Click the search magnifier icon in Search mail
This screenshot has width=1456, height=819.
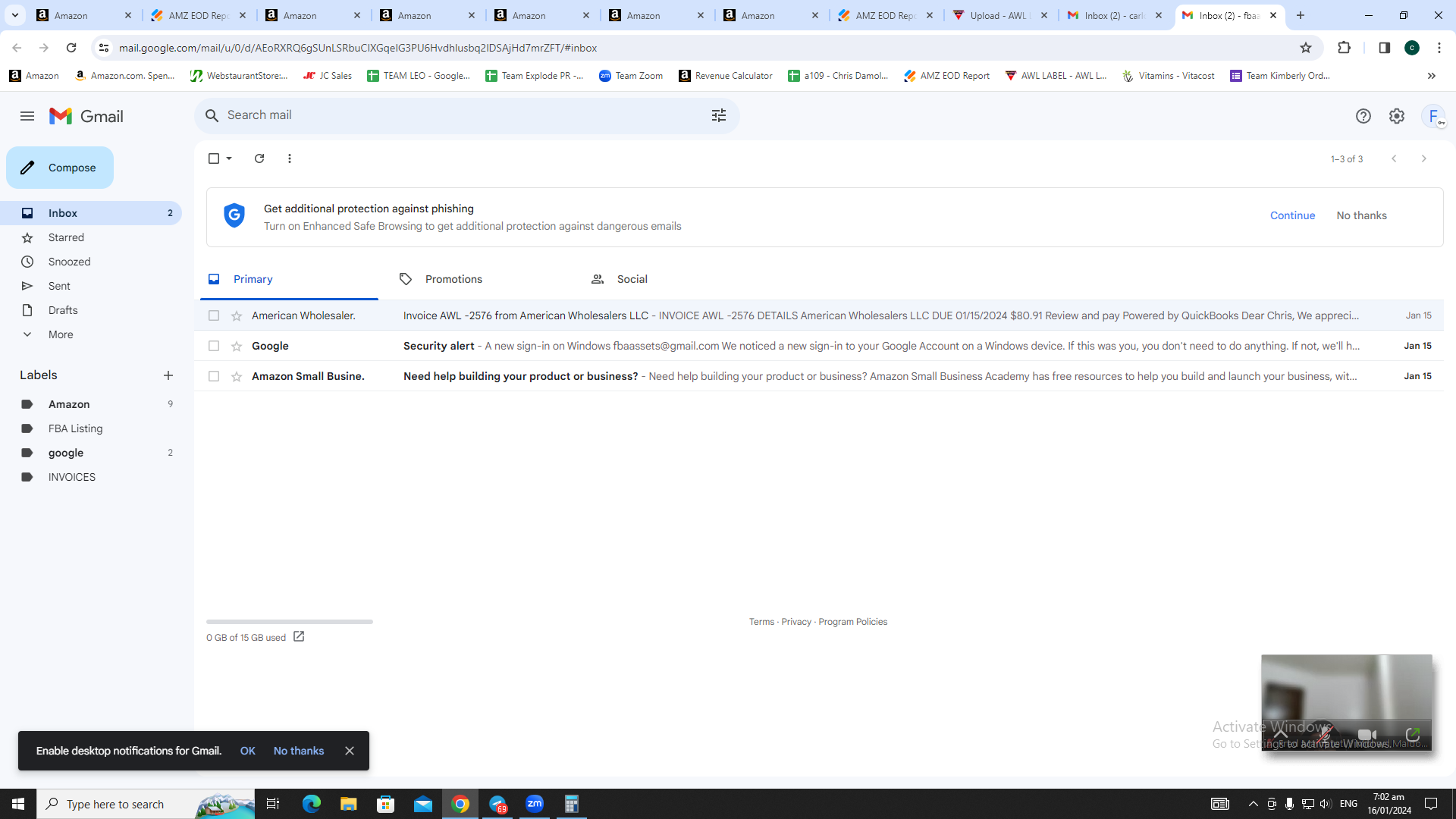[x=212, y=115]
